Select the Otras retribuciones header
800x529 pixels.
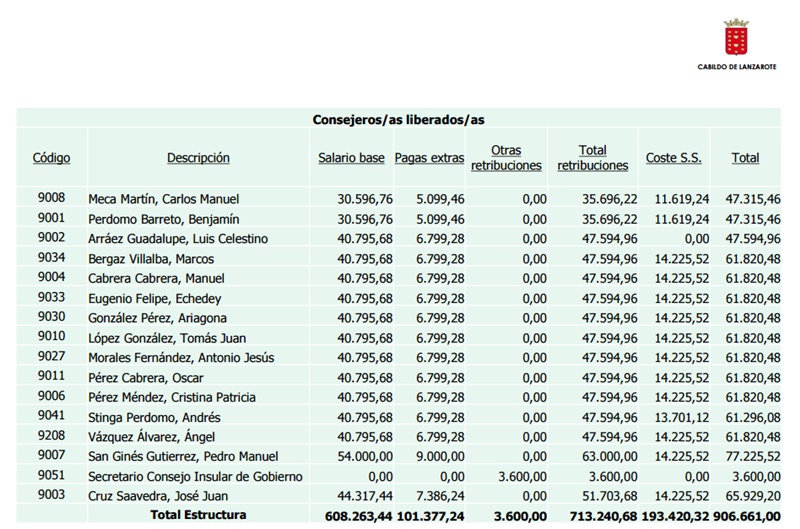tap(506, 158)
